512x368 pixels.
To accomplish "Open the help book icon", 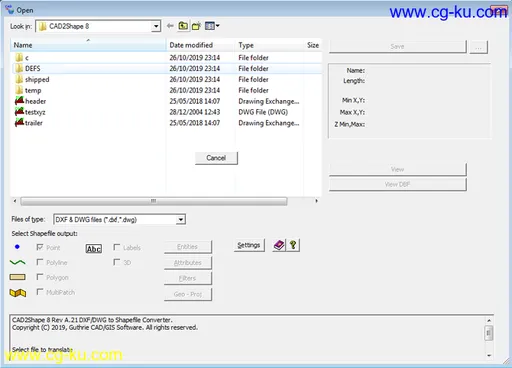I will (x=279, y=245).
